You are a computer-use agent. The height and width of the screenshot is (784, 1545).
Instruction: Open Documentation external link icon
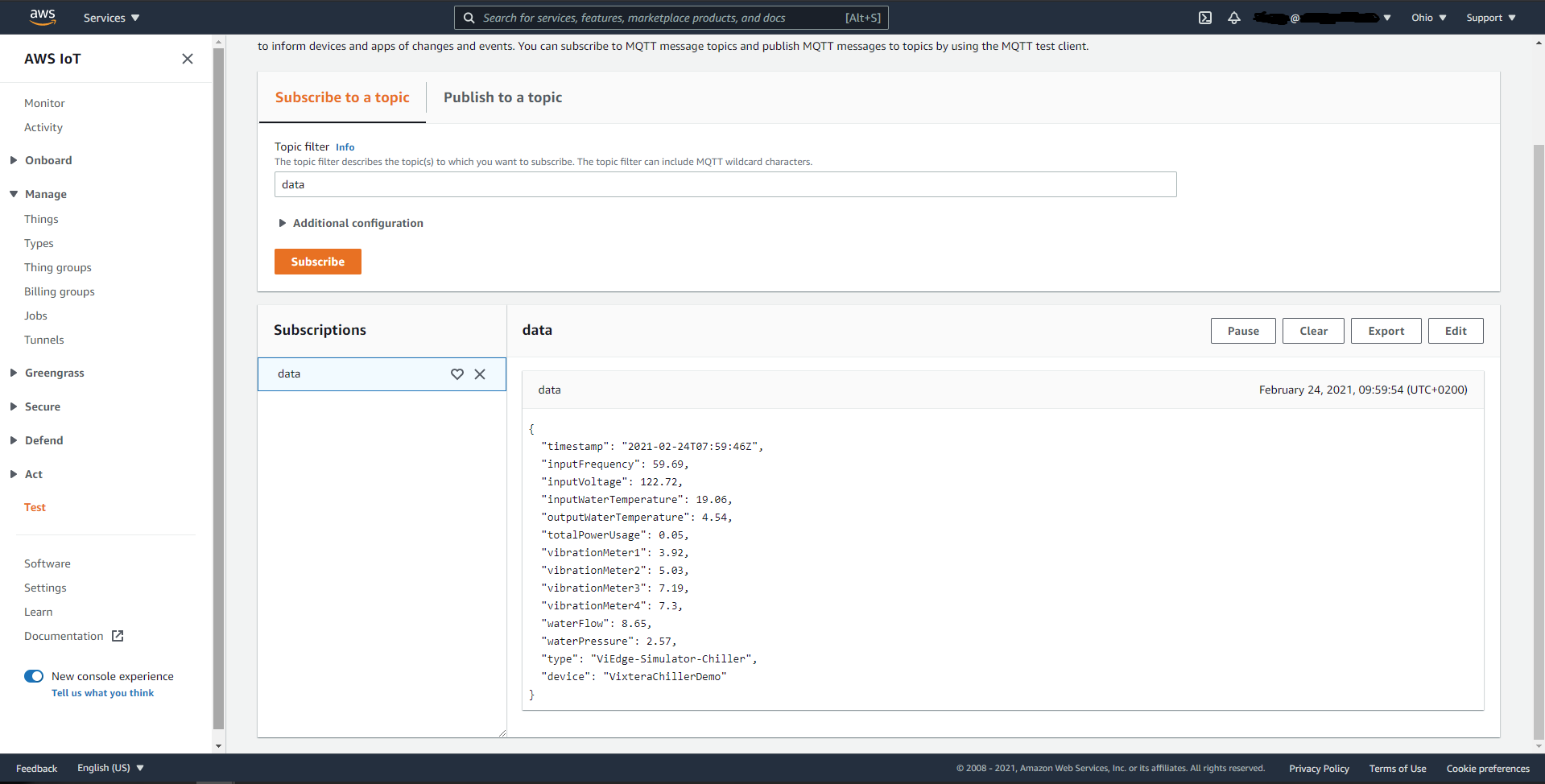pos(118,636)
